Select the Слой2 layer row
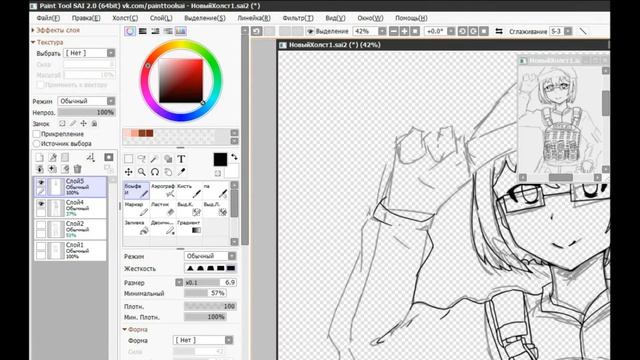 click(x=70, y=229)
